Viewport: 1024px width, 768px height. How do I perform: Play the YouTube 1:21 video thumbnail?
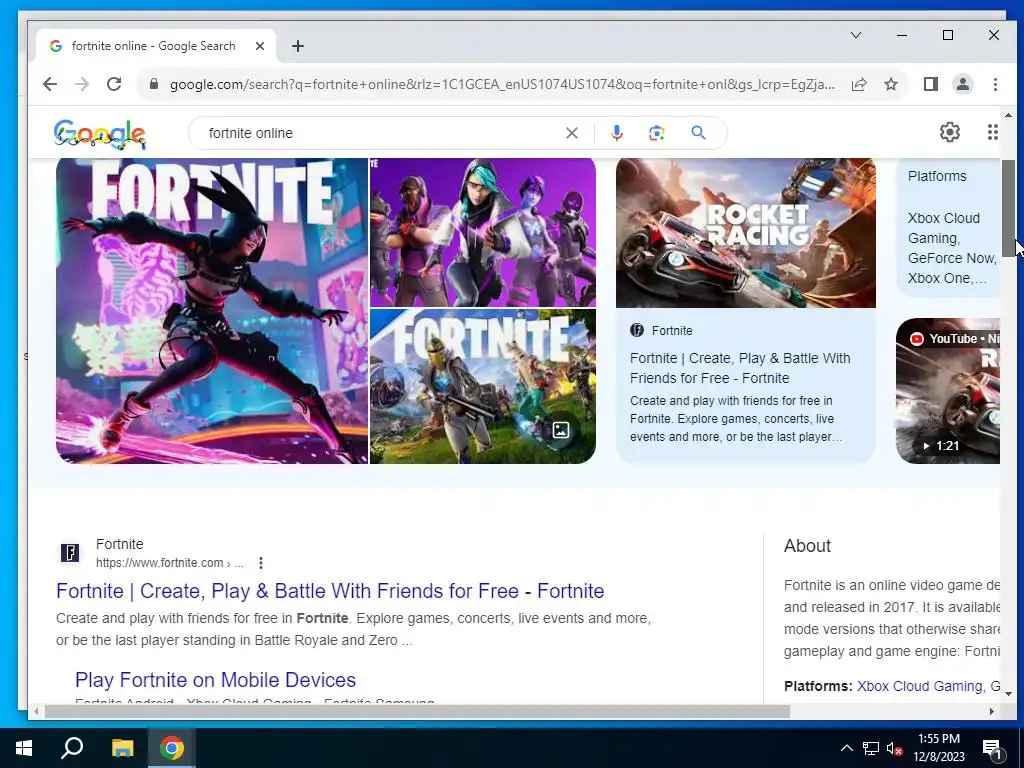coord(948,391)
